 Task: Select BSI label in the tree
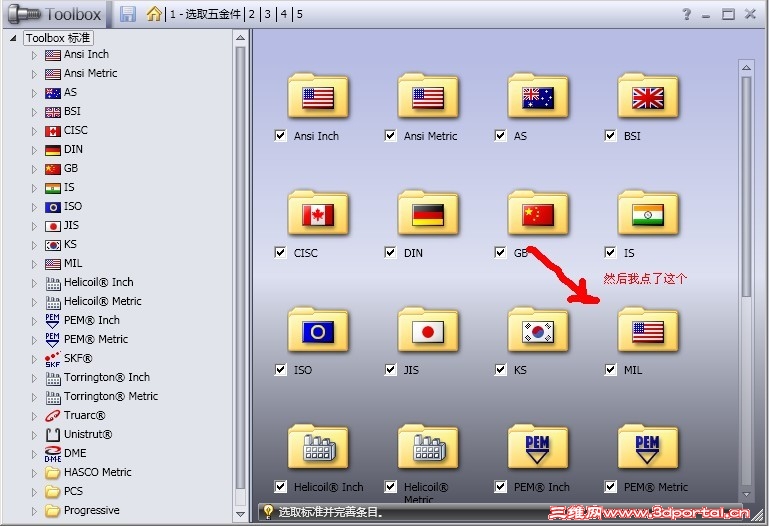72,111
